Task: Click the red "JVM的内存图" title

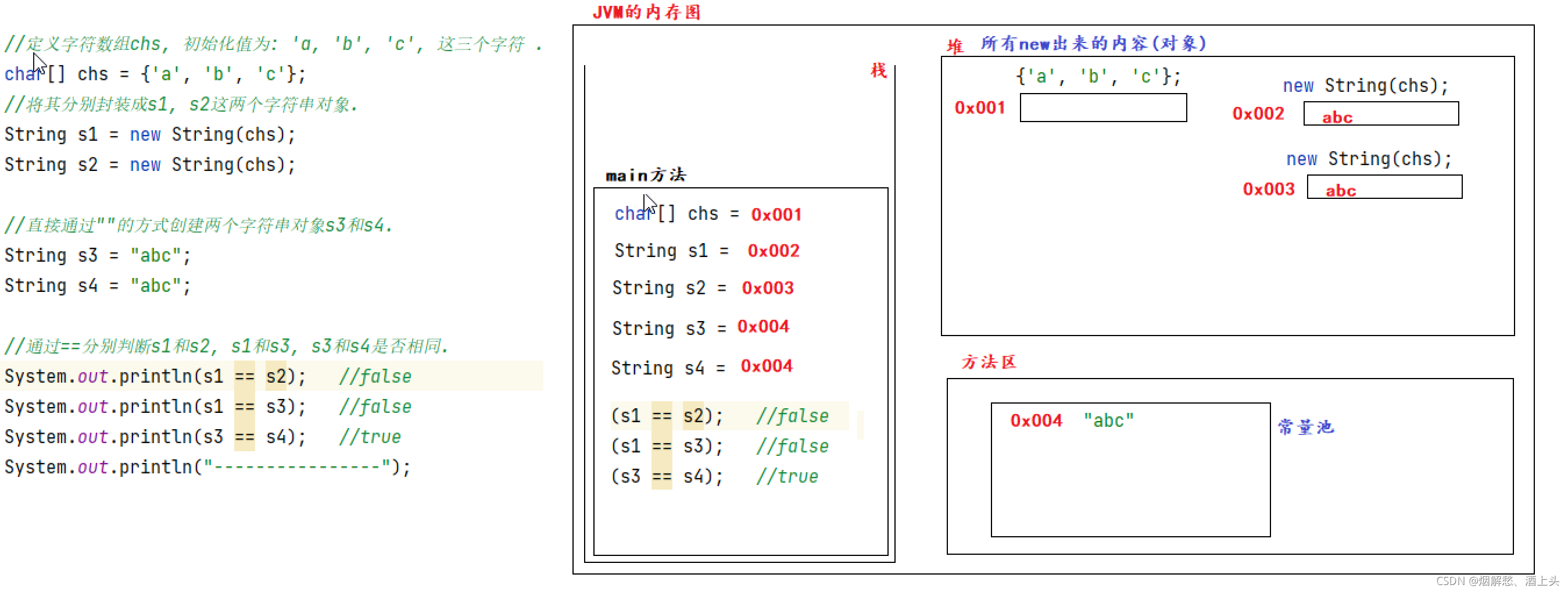Action: click(646, 12)
